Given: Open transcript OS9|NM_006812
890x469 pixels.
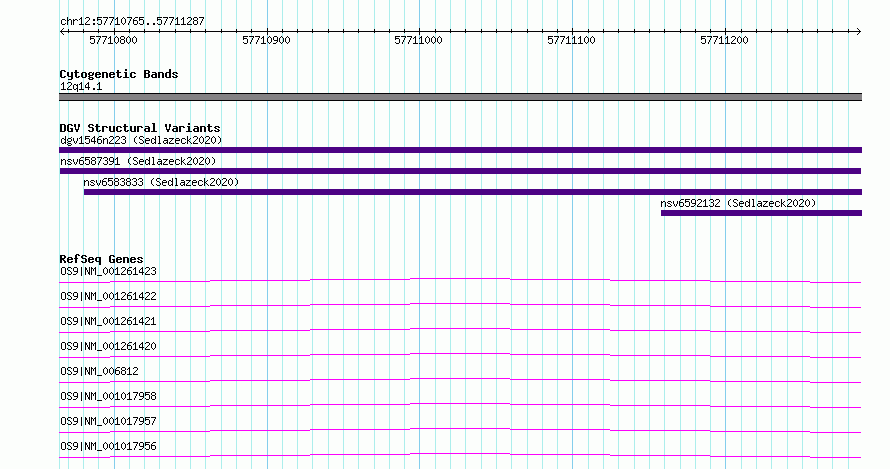Looking at the screenshot, I should [x=99, y=371].
